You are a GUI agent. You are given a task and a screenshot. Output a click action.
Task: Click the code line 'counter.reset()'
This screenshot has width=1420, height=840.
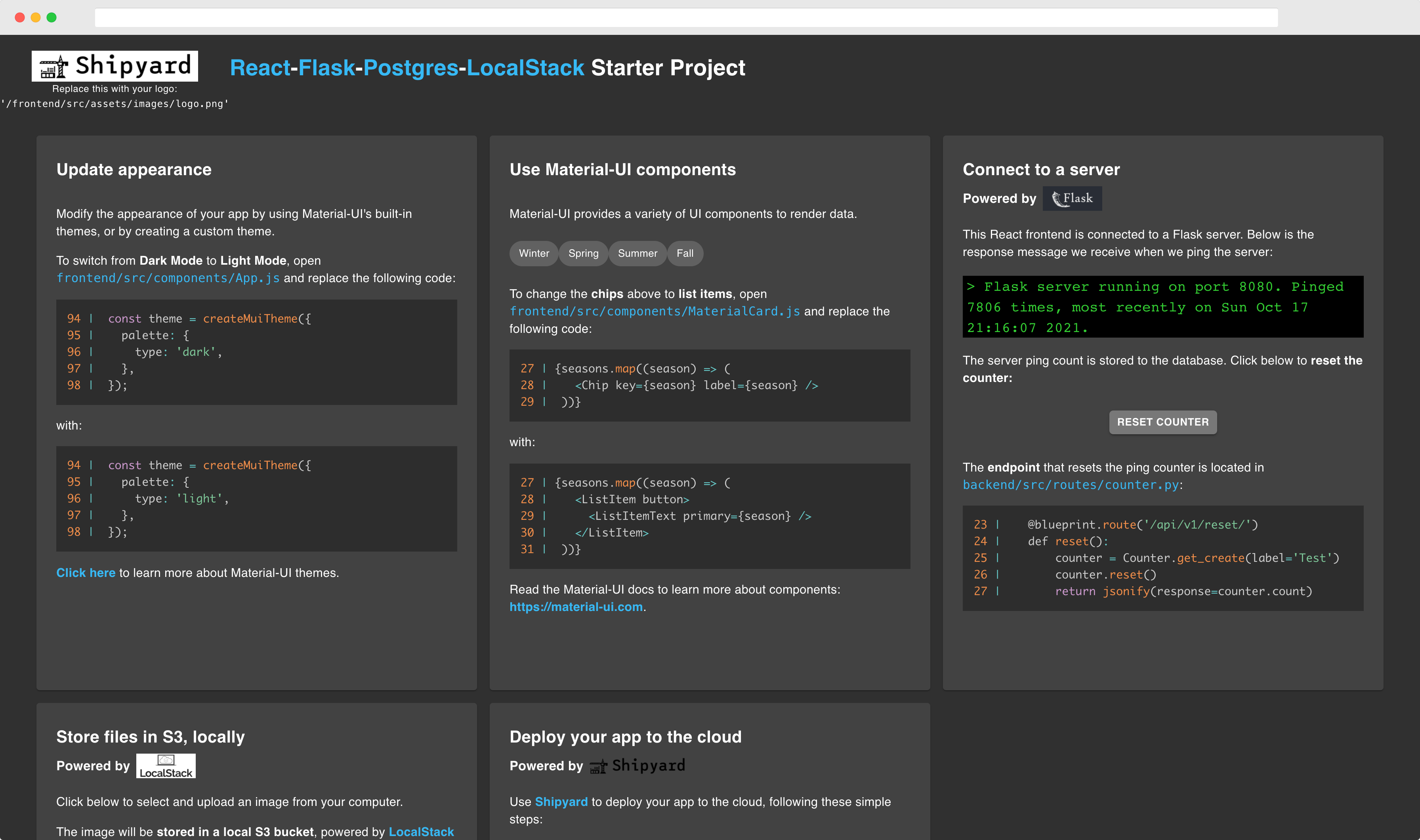pos(1106,575)
